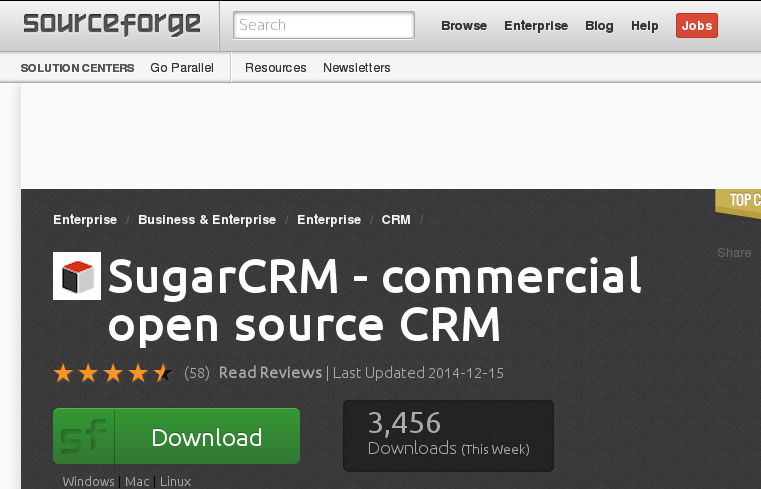
Task: Select the Mac platform link
Action: (137, 482)
